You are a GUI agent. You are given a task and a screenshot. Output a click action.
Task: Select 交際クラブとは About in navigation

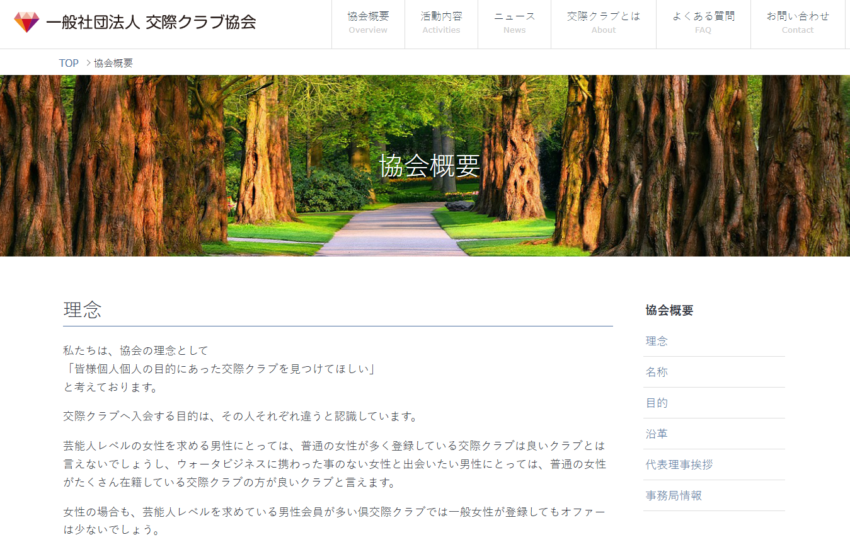click(x=603, y=22)
